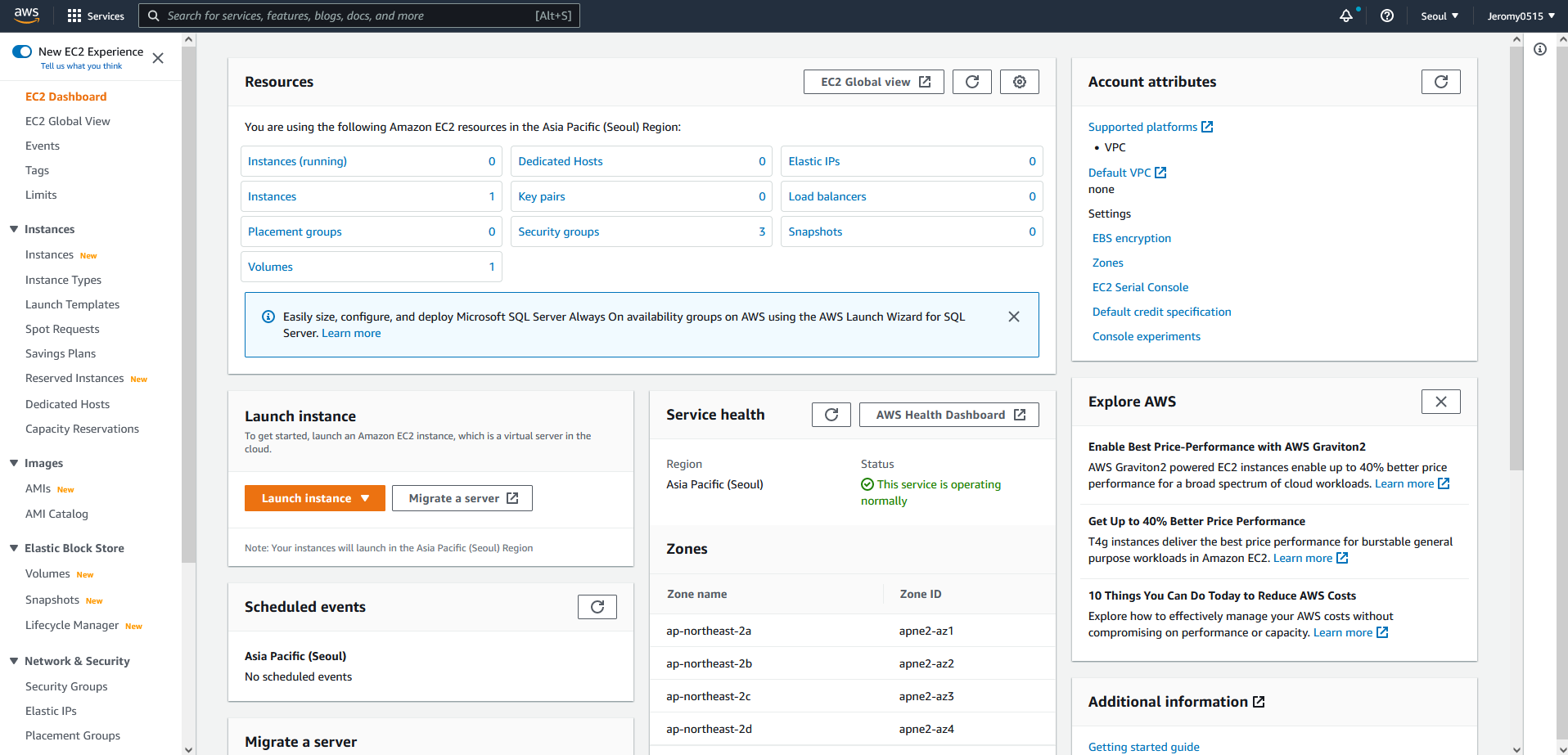Open Resources settings gear

[1020, 82]
